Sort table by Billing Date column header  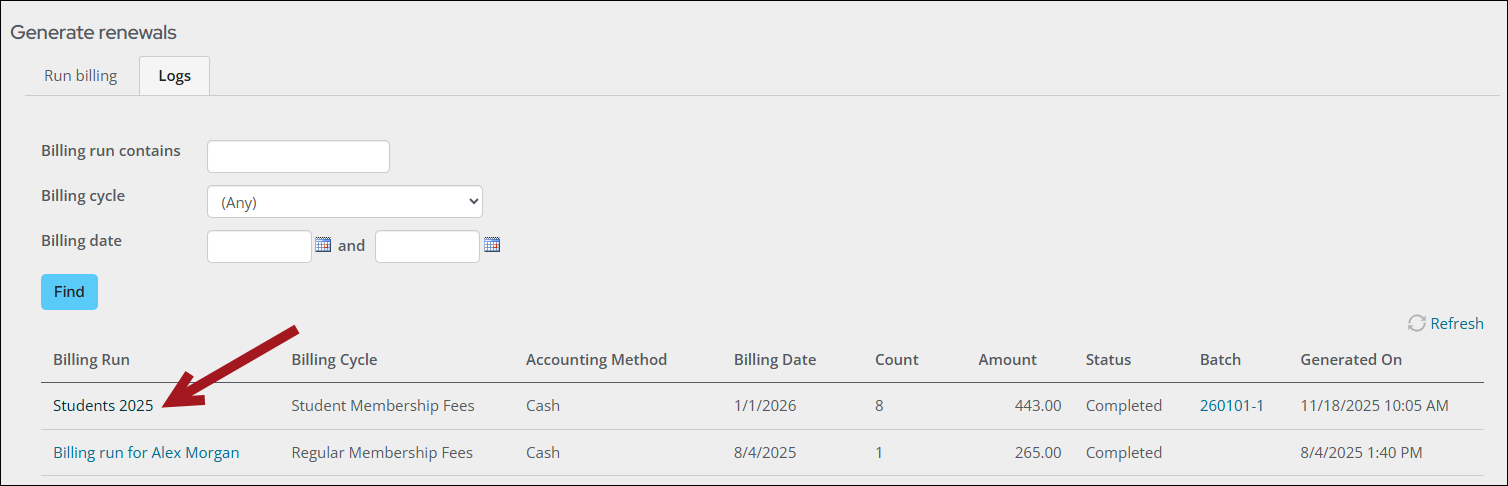774,360
